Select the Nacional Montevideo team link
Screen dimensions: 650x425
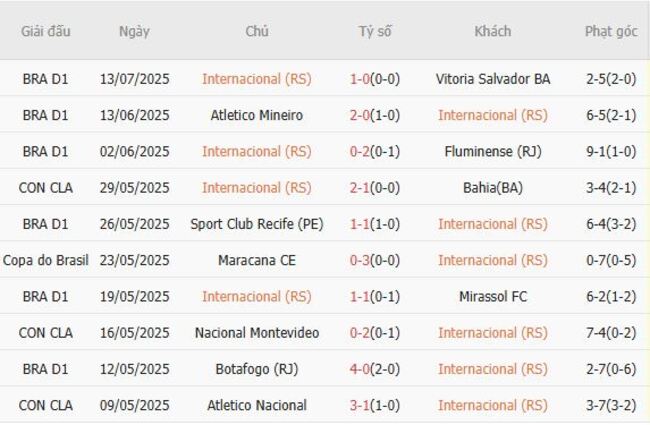point(257,333)
